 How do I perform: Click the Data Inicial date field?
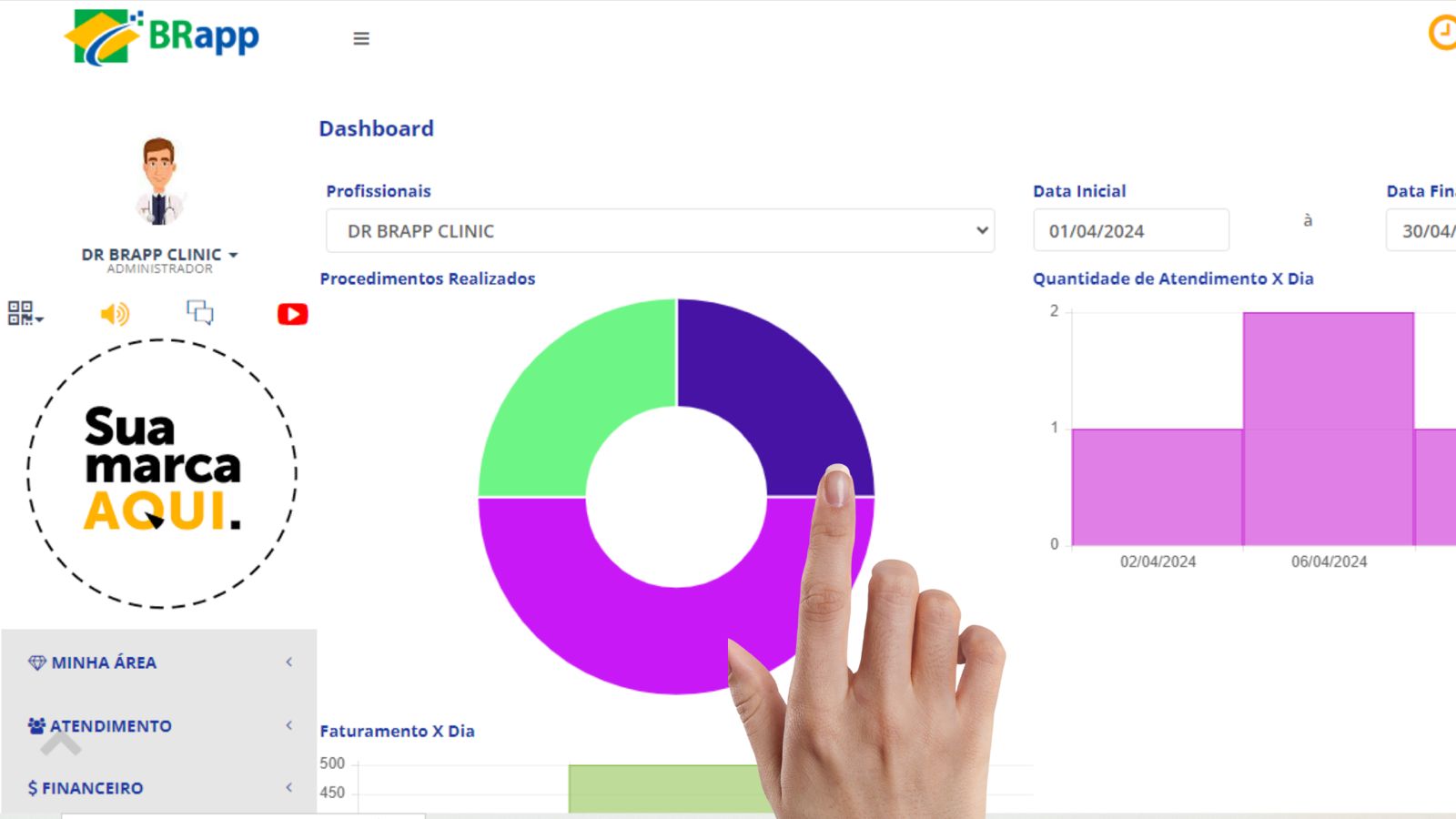click(1130, 231)
